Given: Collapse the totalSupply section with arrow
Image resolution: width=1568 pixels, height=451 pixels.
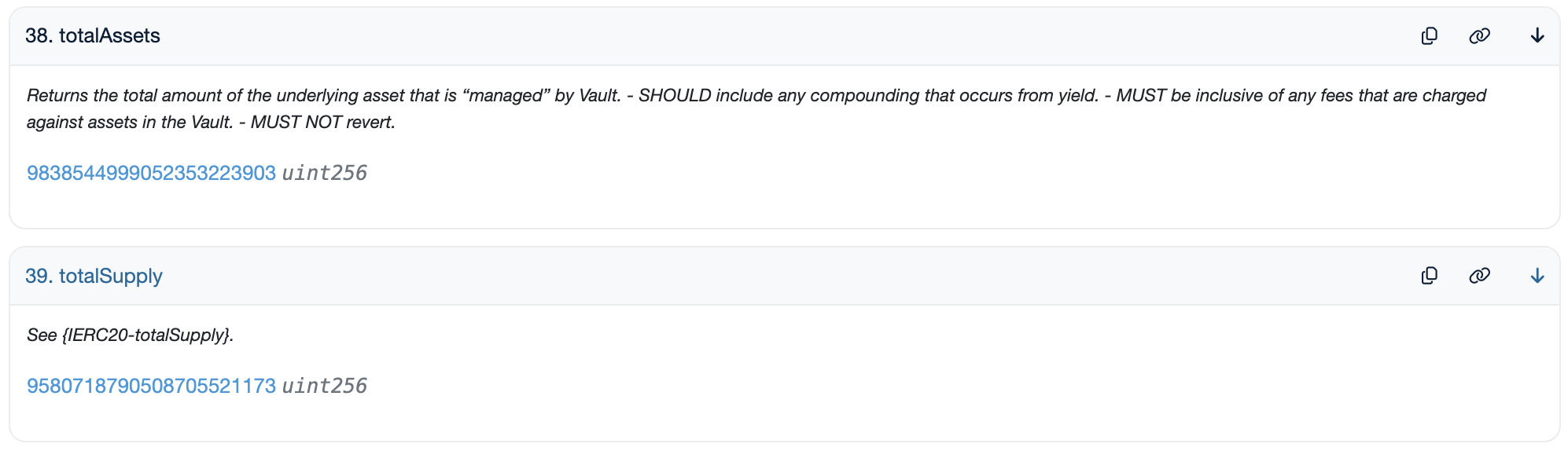Looking at the screenshot, I should [x=1537, y=276].
